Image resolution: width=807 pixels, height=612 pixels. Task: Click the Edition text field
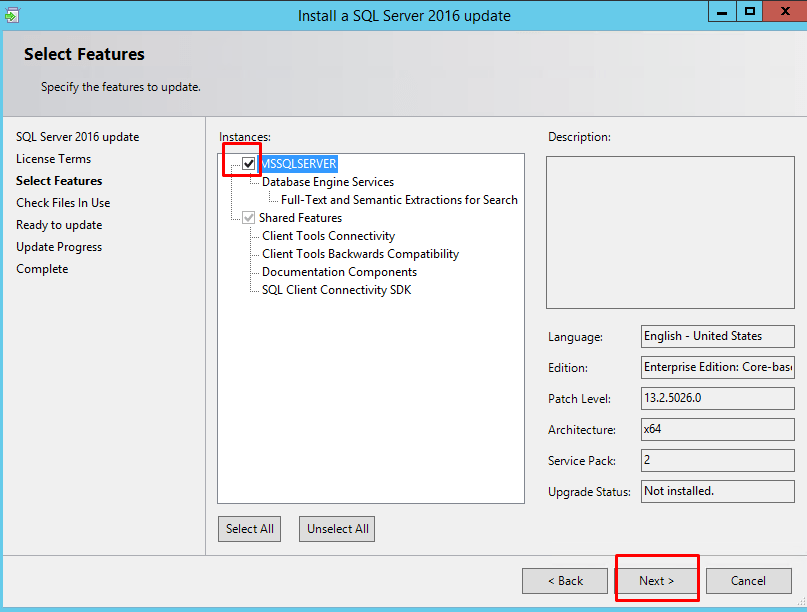tap(718, 367)
